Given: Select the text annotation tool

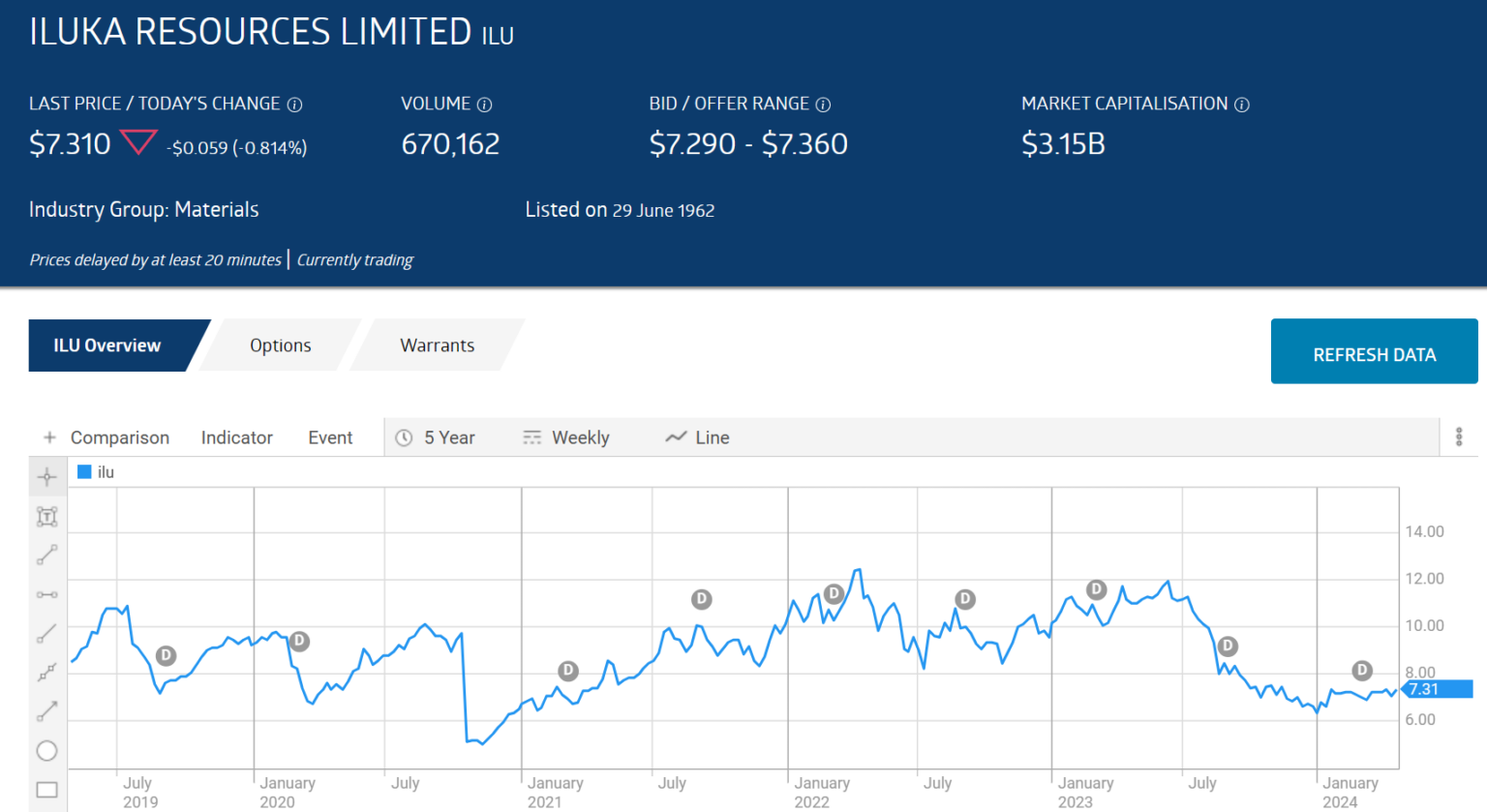Looking at the screenshot, I should tap(46, 517).
